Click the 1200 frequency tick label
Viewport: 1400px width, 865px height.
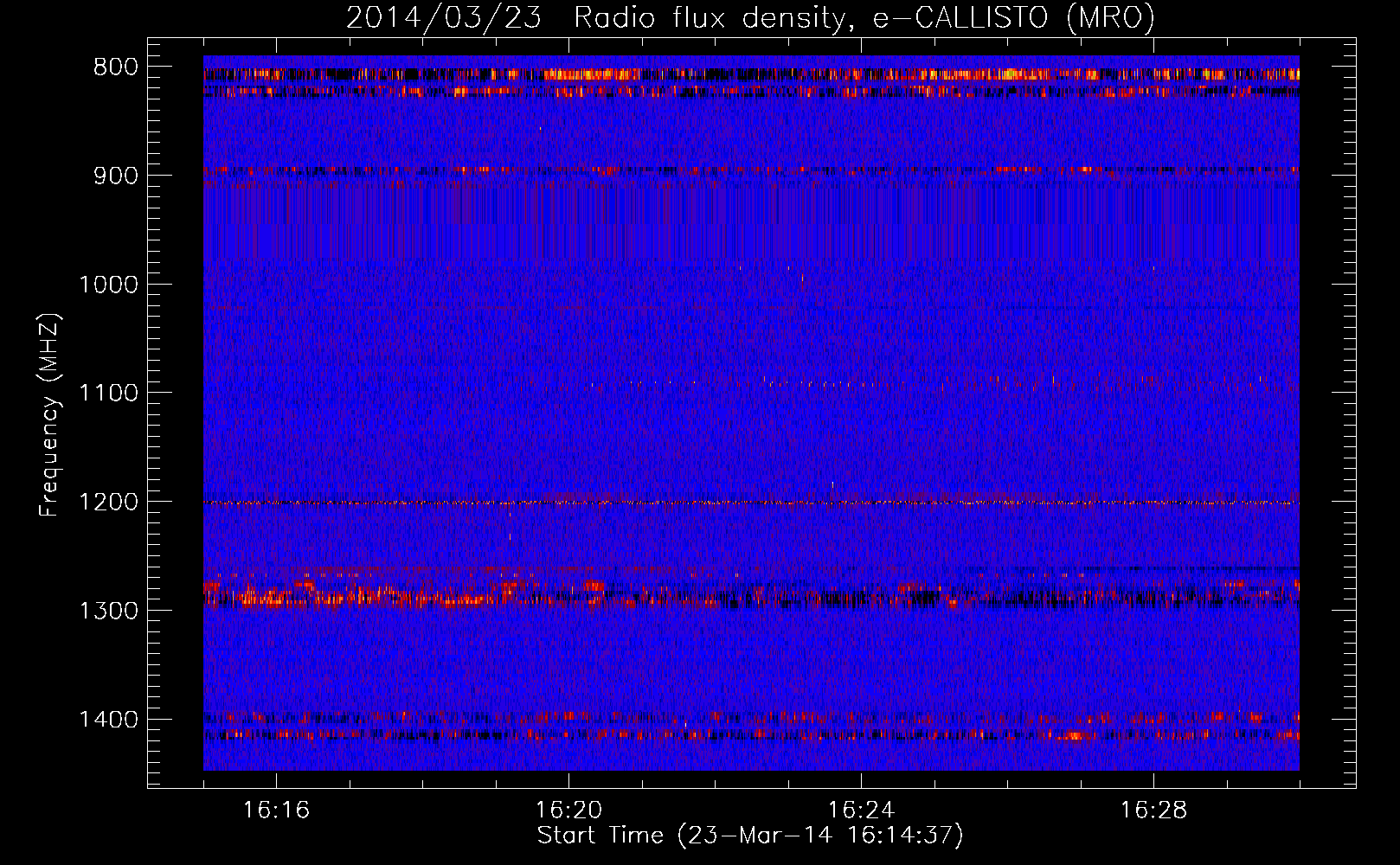tap(109, 502)
